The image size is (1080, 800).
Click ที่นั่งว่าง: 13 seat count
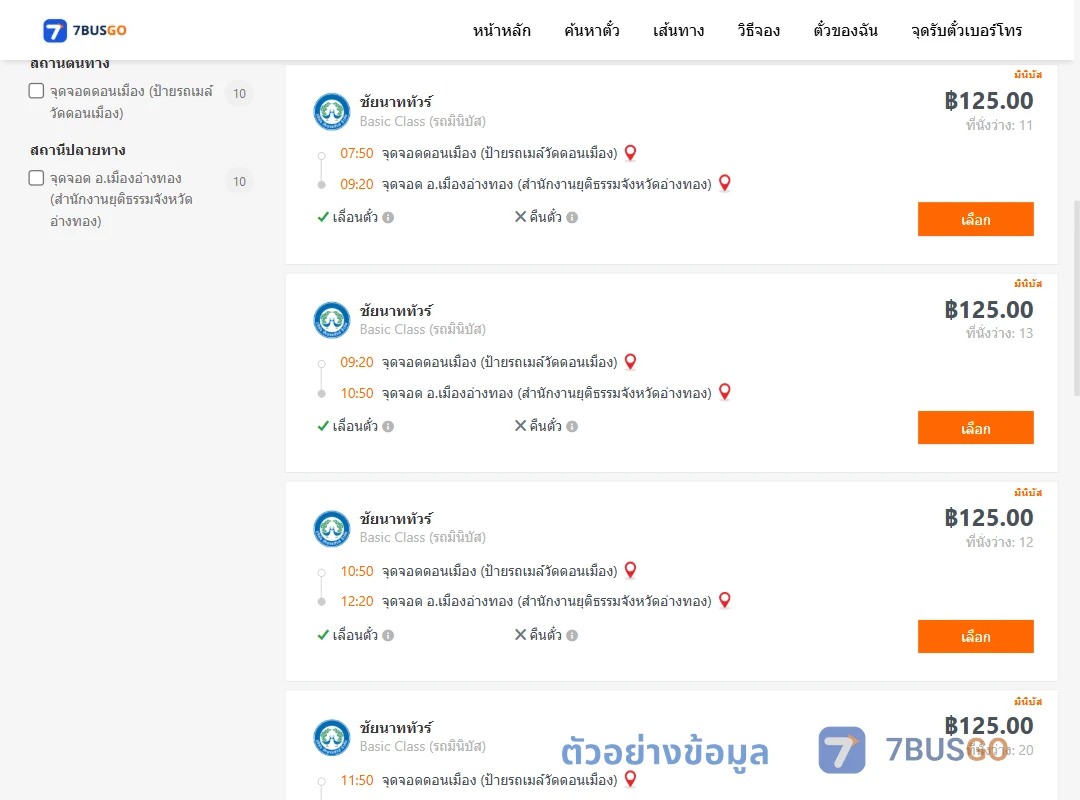(999, 334)
